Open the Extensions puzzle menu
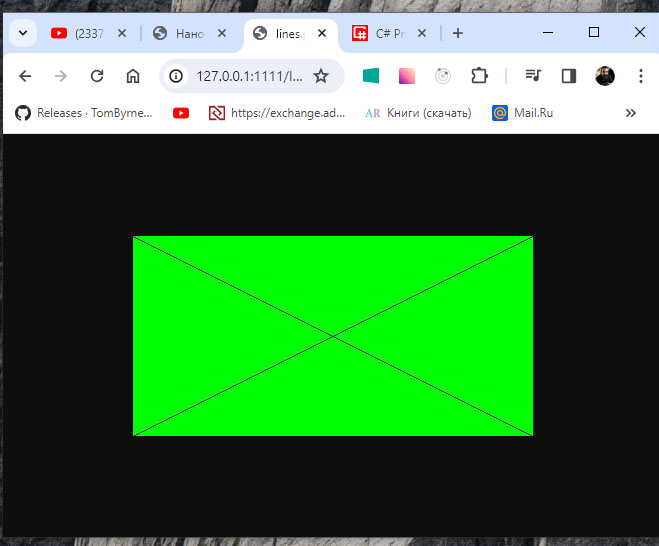The image size is (659, 546). pyautogui.click(x=479, y=76)
